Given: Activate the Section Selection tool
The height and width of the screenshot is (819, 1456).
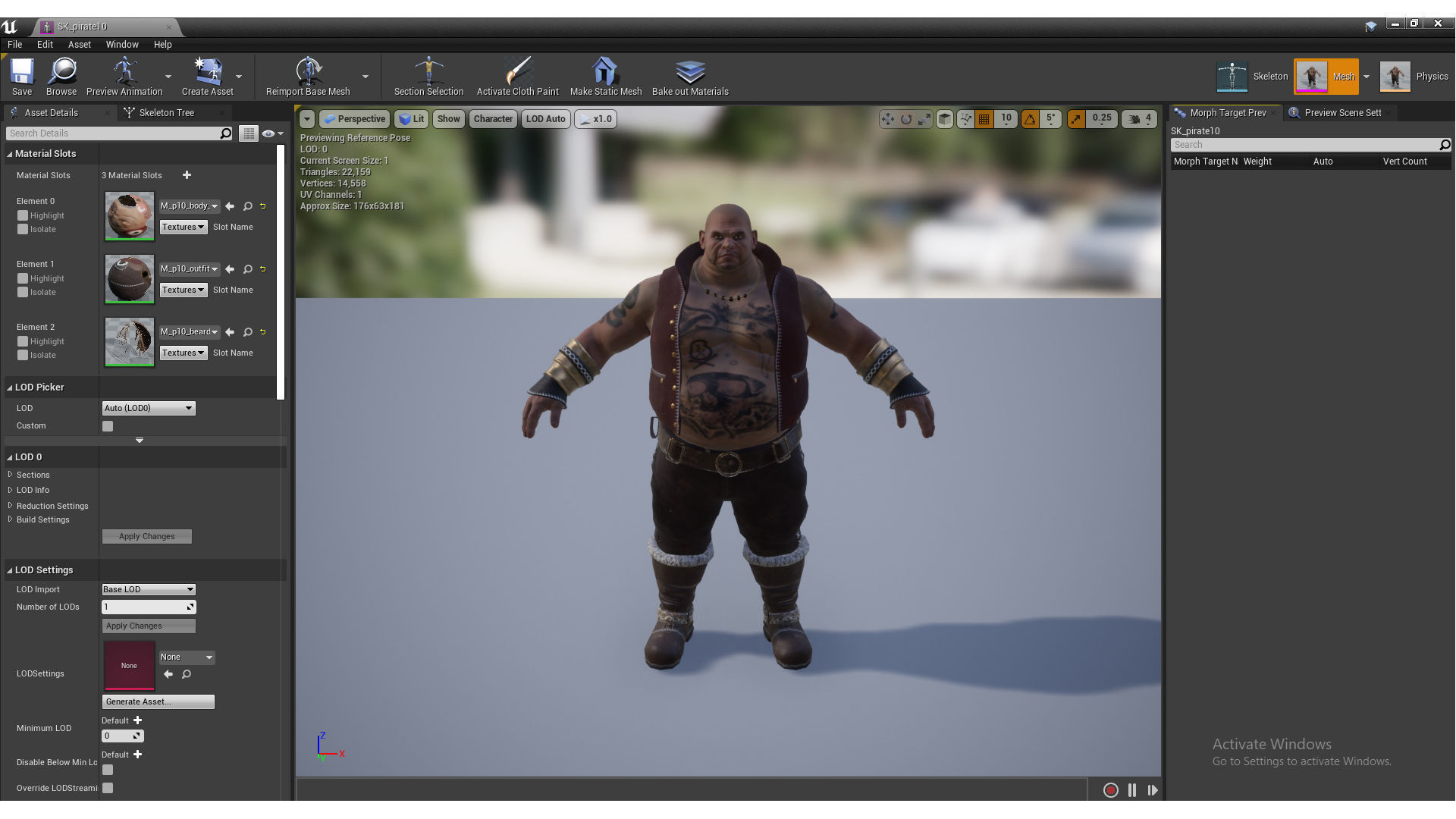Looking at the screenshot, I should [428, 72].
